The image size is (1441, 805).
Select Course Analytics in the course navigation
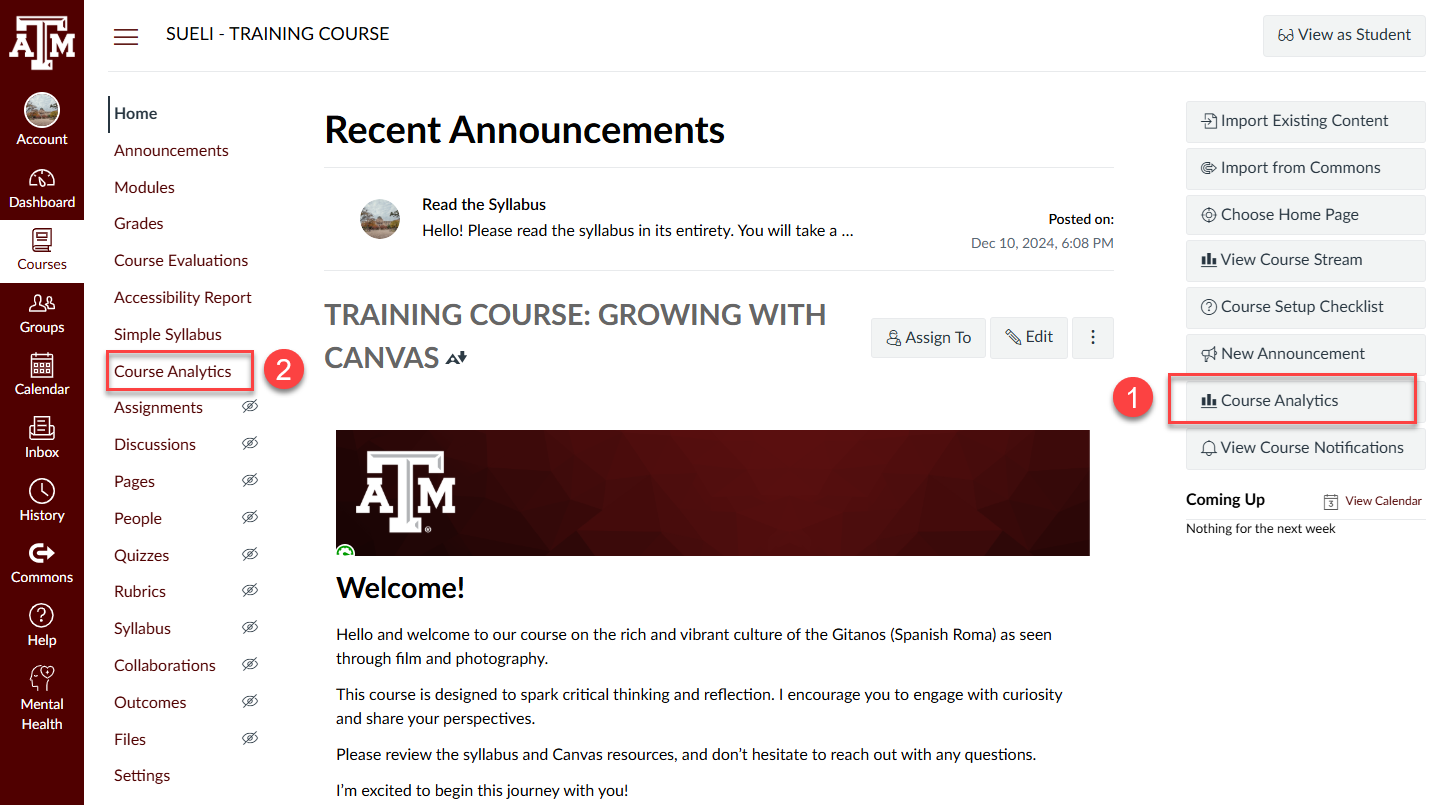(x=173, y=371)
